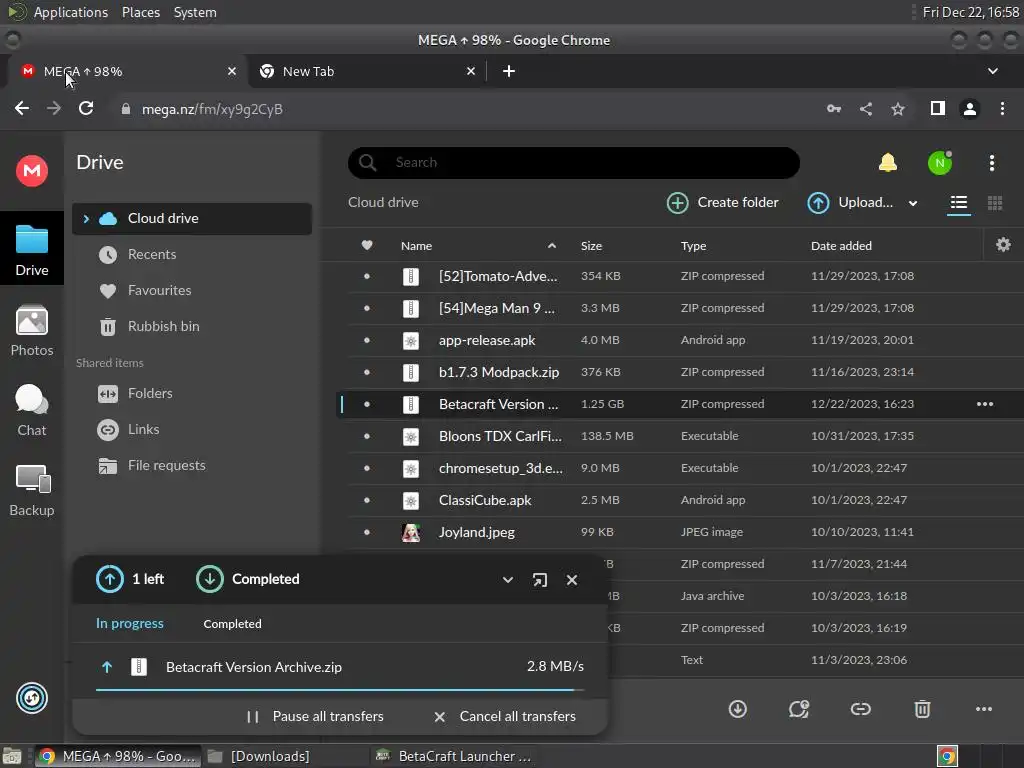Open notifications bell
This screenshot has height=768, width=1024.
point(888,163)
